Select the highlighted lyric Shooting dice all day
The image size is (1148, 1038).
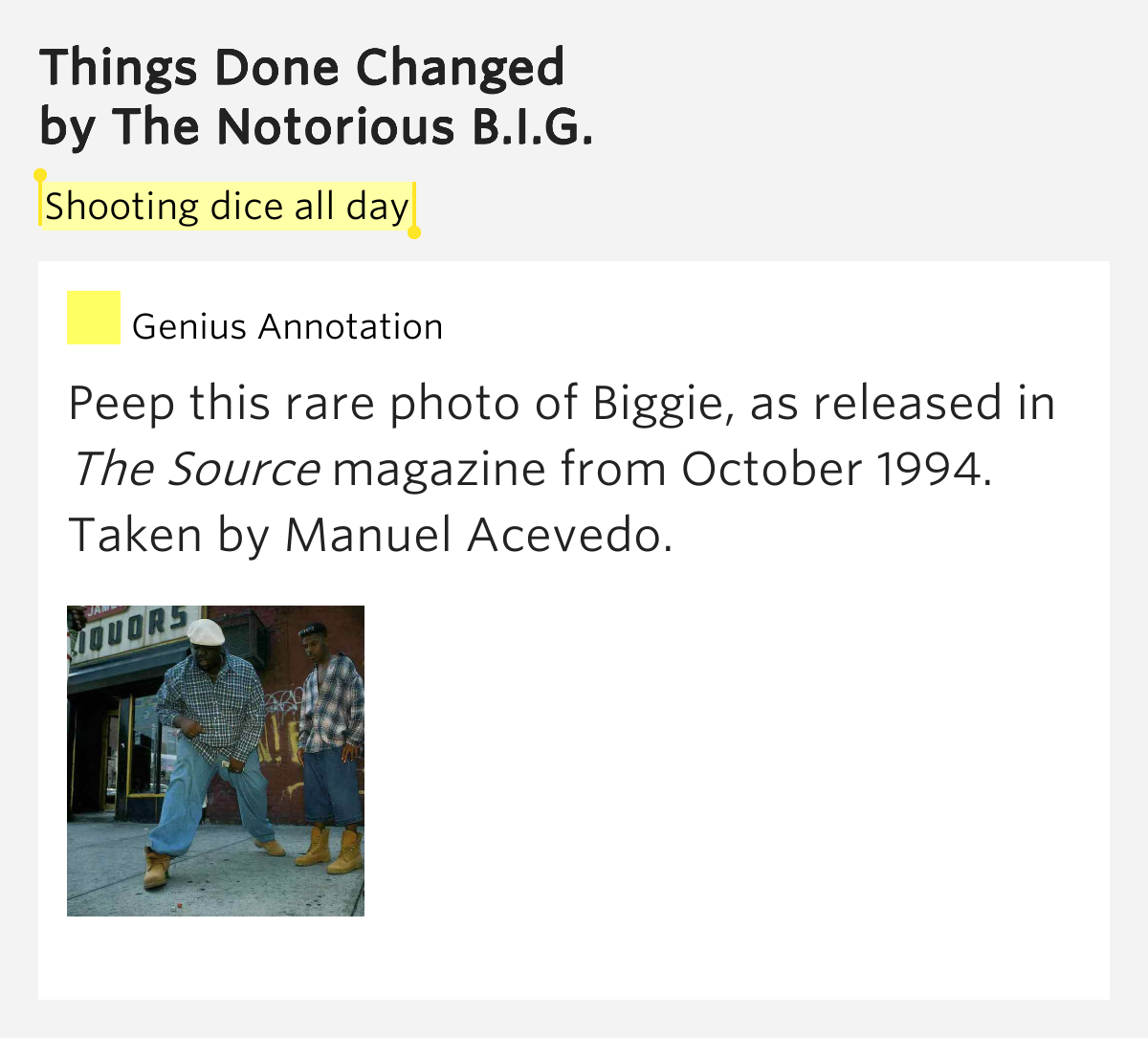tap(227, 207)
